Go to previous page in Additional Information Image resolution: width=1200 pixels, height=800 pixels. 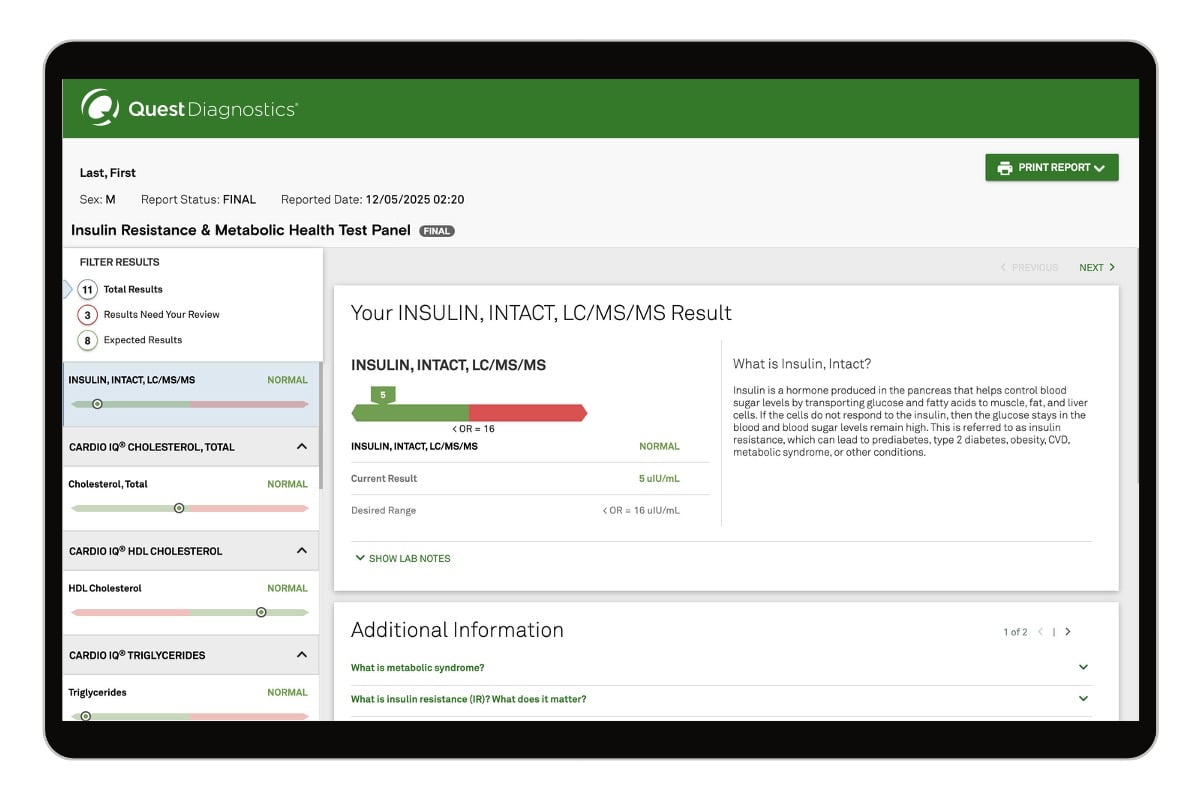pos(1040,632)
